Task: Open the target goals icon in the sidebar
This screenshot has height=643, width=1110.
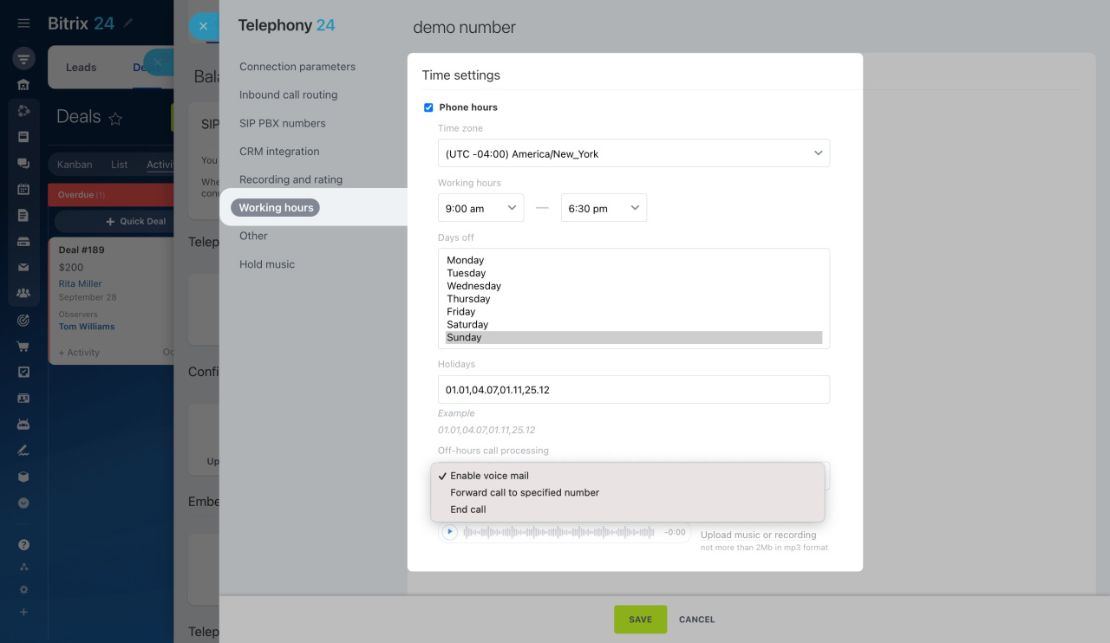Action: tap(23, 320)
